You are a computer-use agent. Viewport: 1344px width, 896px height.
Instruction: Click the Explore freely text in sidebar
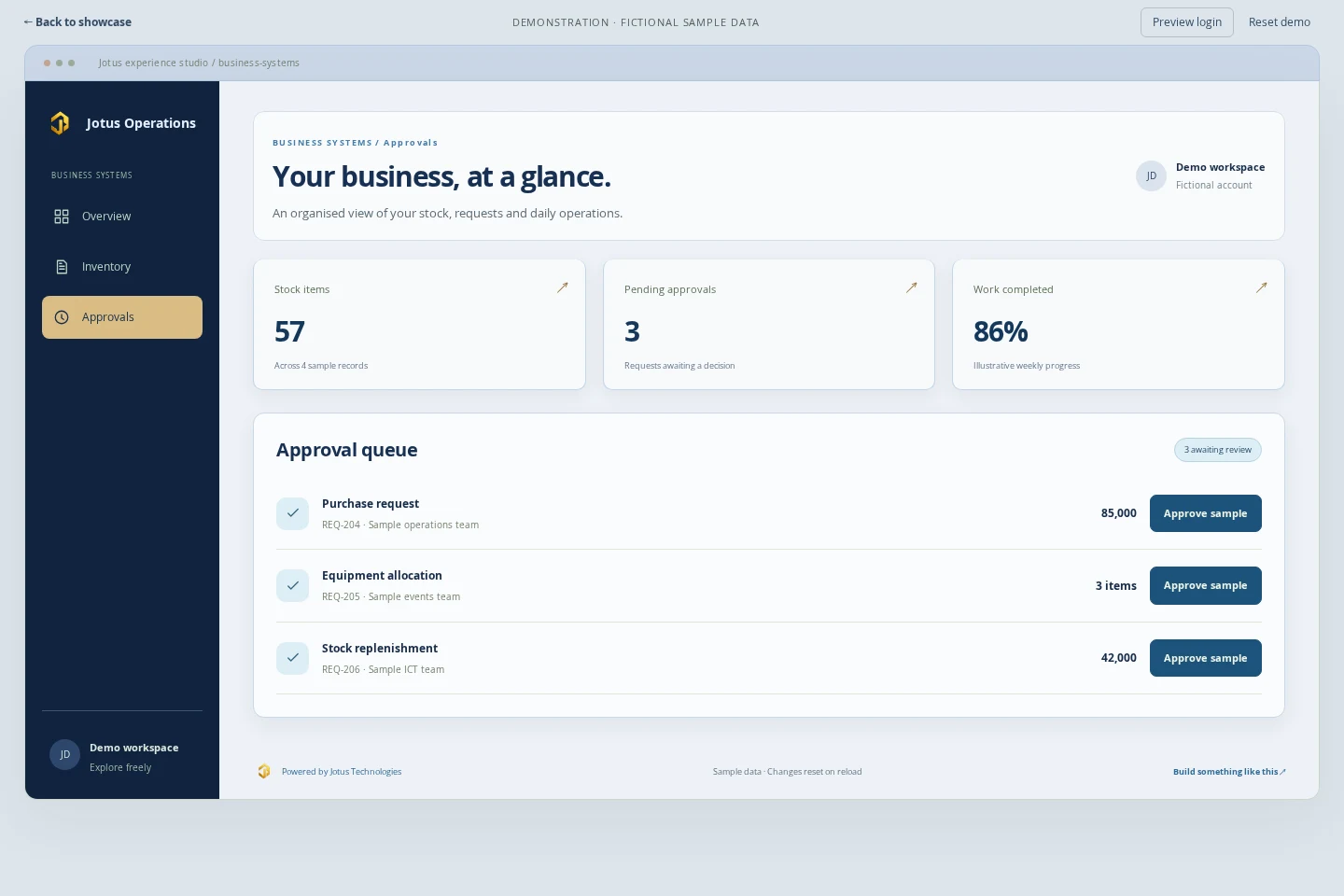click(x=120, y=768)
